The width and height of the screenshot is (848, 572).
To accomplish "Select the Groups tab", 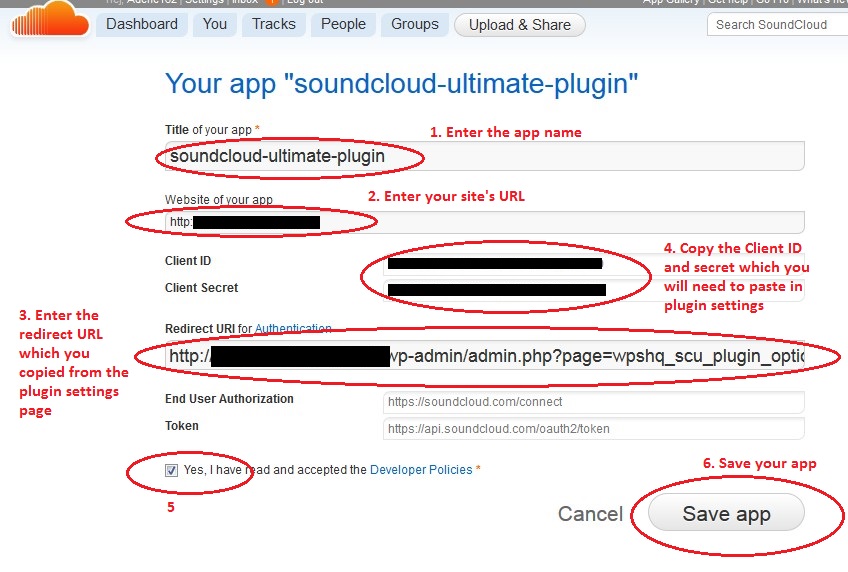I will 415,24.
